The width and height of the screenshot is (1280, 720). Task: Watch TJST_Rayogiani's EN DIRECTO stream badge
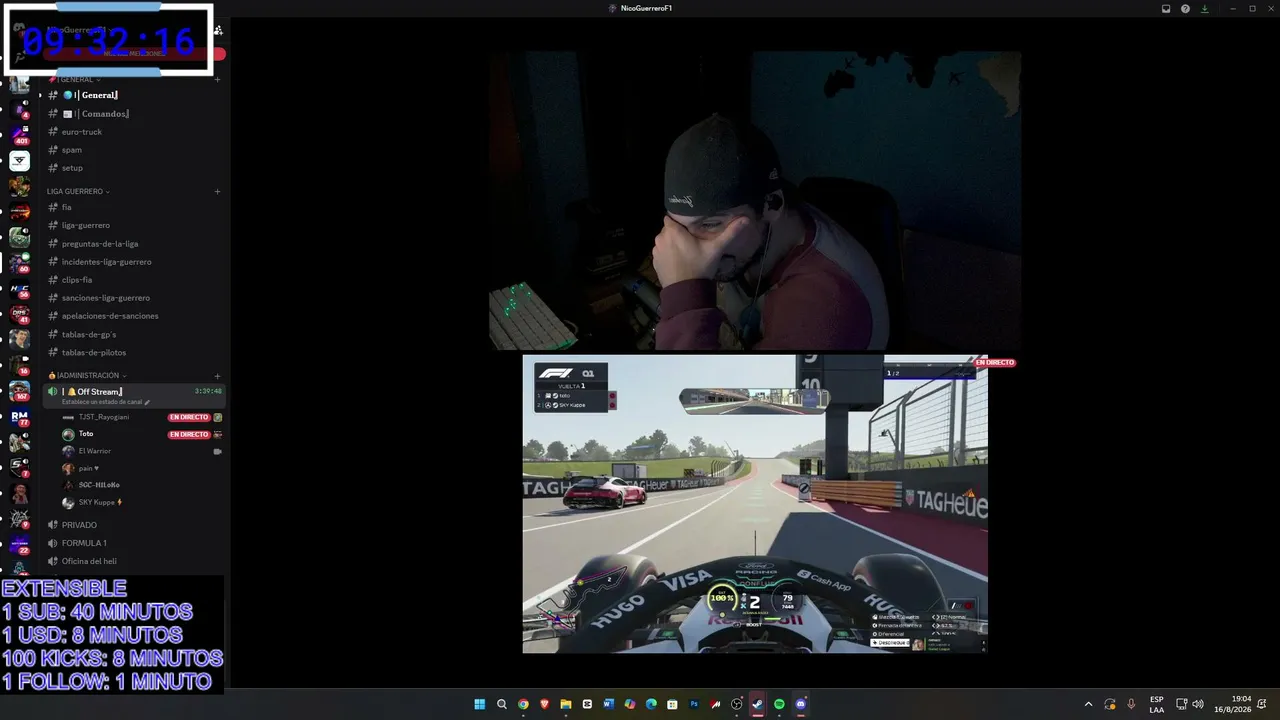[x=188, y=417]
